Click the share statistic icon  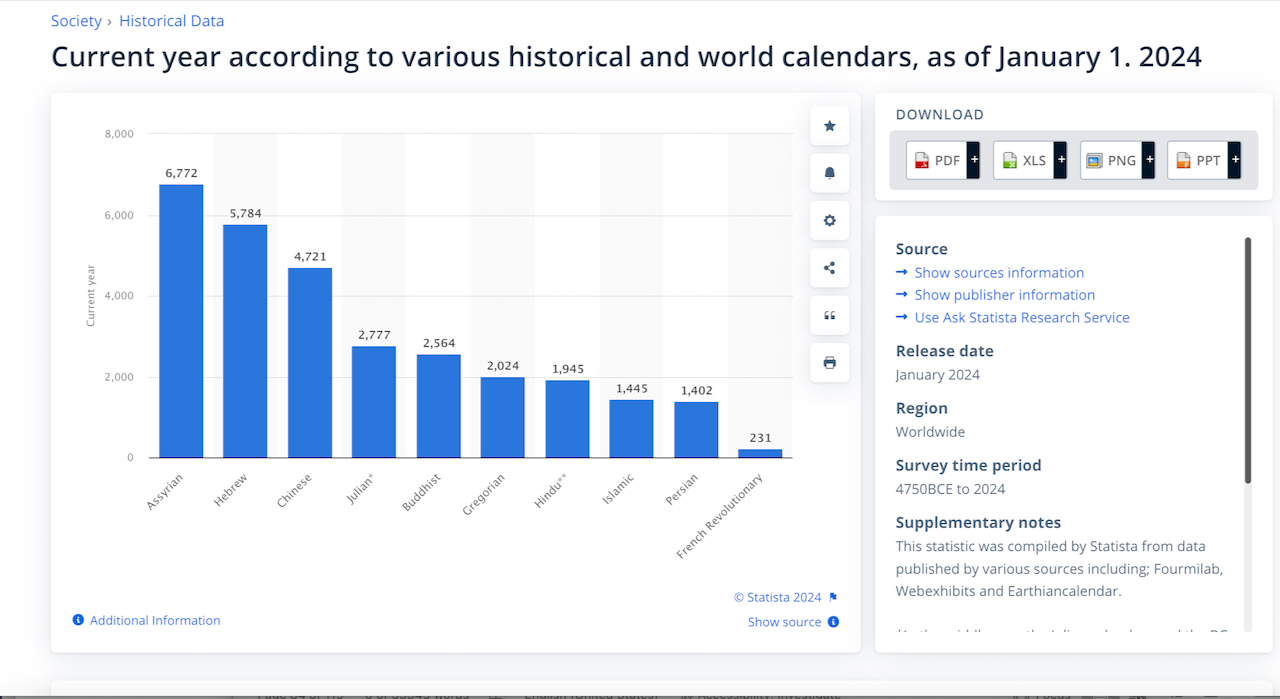[x=829, y=268]
